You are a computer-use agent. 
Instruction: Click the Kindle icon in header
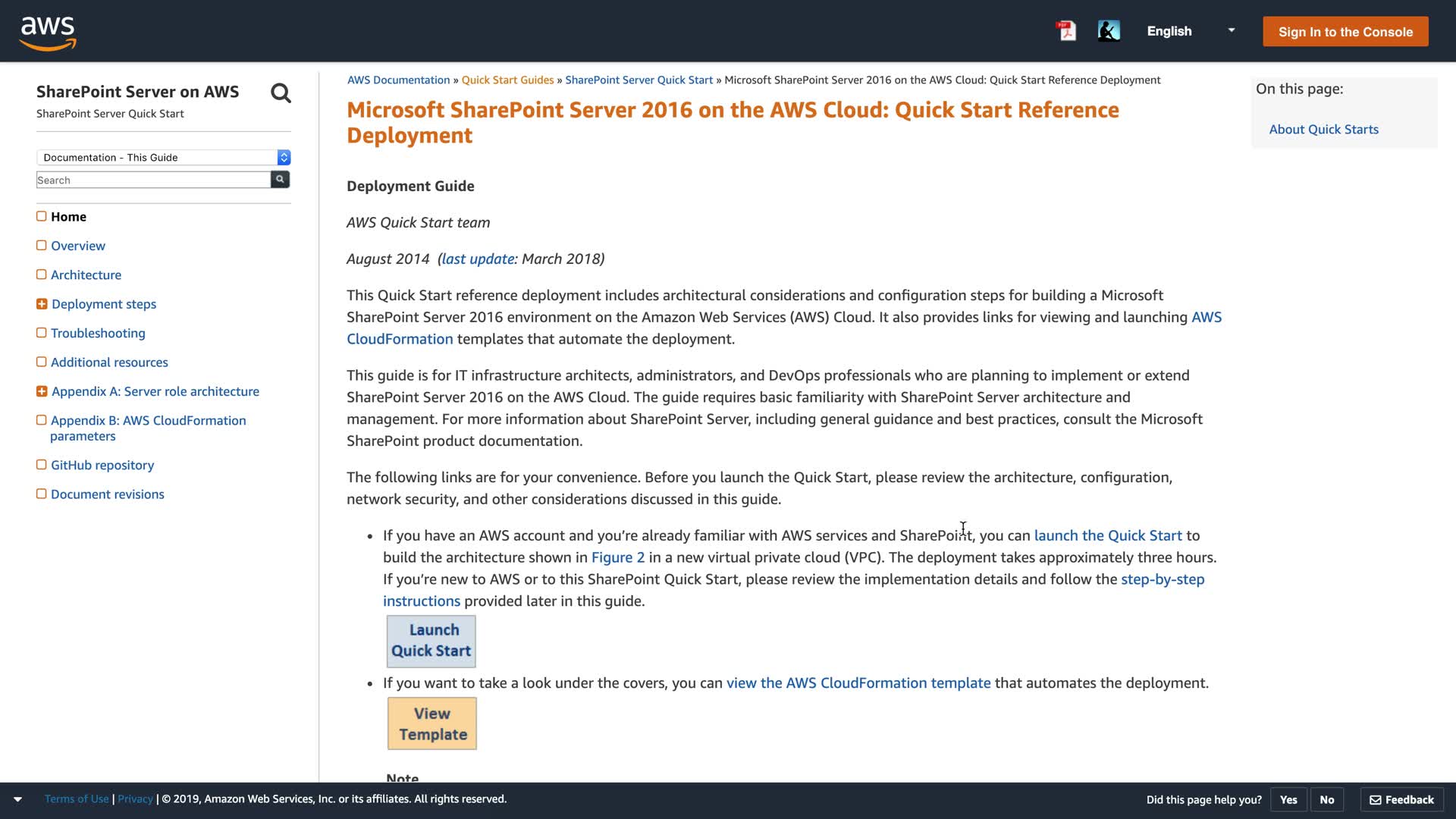(x=1109, y=31)
